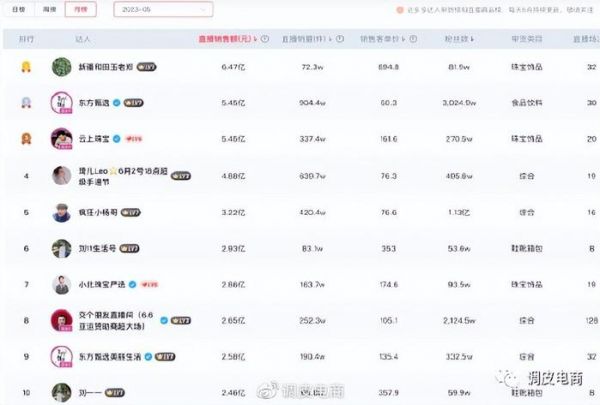Click 云上珠宝 live badge icon
600x405 pixels.
131,138
